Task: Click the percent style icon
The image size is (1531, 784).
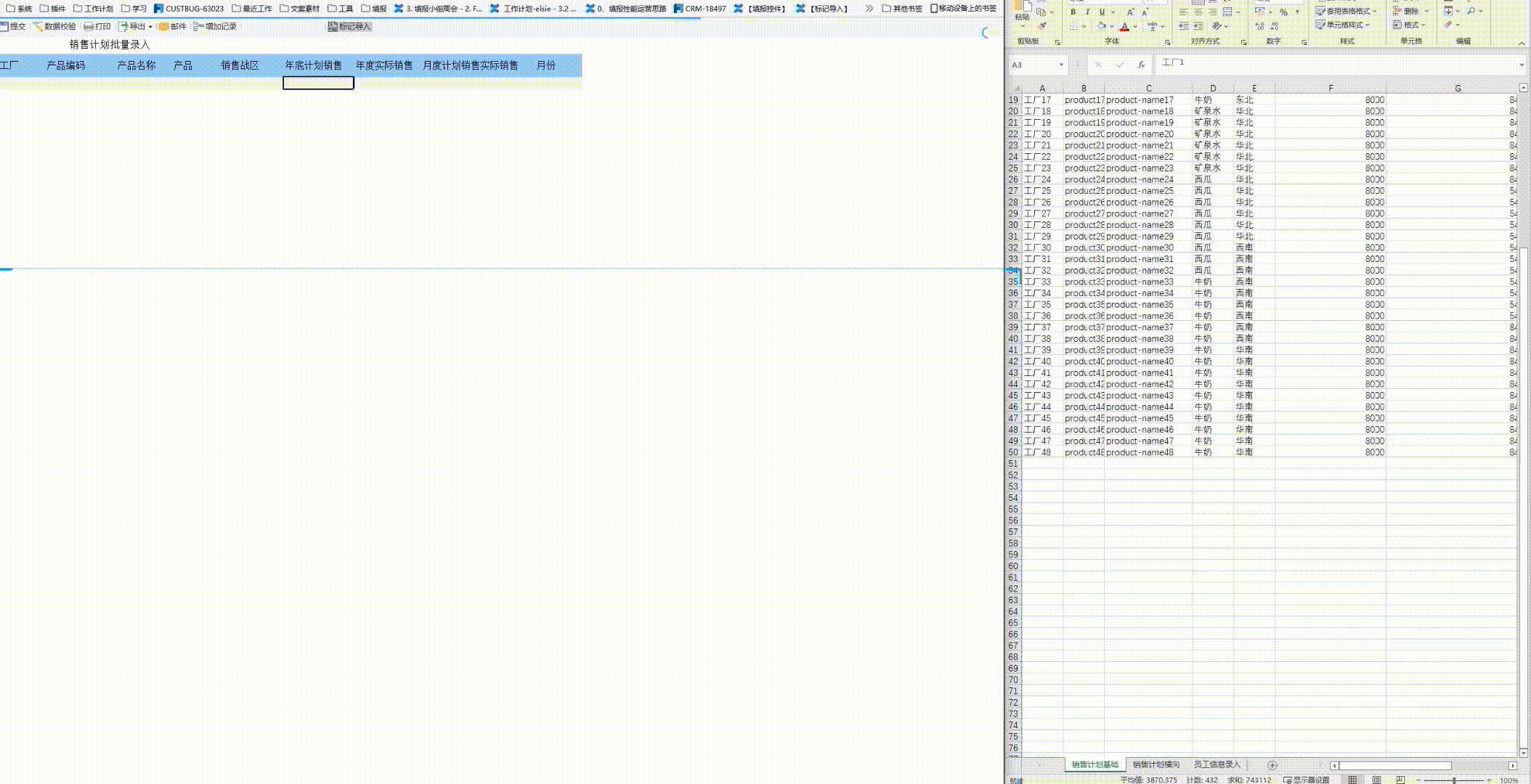Action: coord(1283,12)
